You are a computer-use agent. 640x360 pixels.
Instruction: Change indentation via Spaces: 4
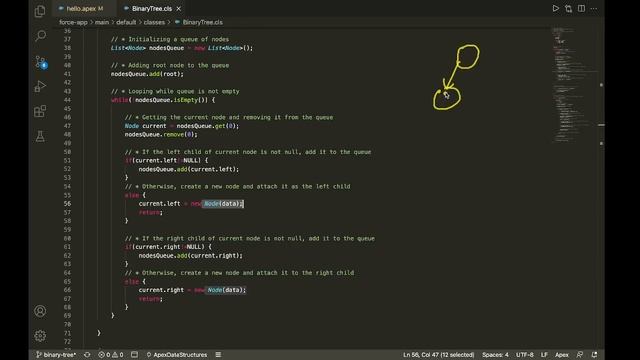coord(495,355)
